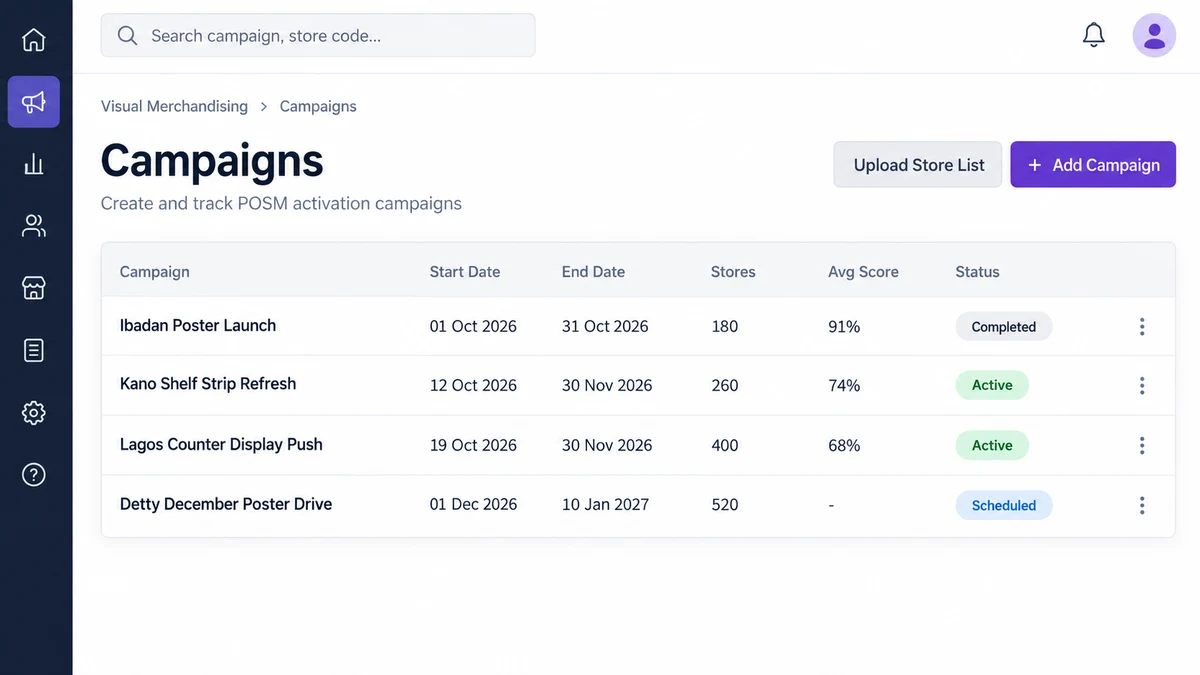Open the users team sidebar icon

[x=34, y=226]
